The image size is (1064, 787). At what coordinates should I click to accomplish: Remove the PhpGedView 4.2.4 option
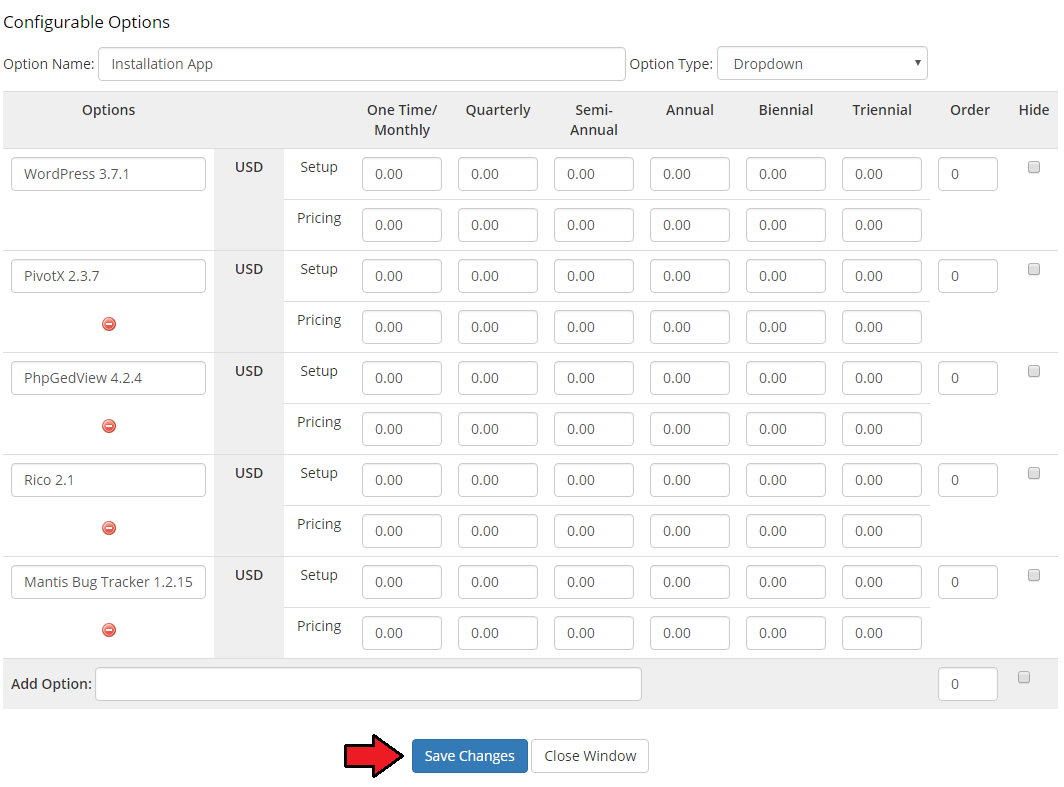(109, 426)
